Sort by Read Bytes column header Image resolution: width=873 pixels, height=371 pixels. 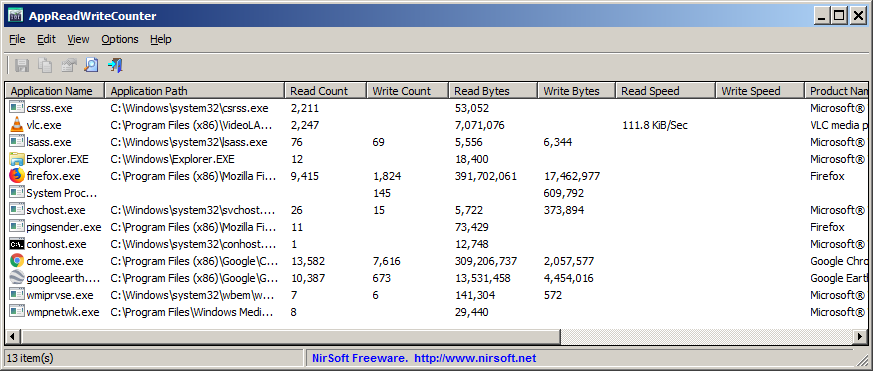[x=493, y=91]
